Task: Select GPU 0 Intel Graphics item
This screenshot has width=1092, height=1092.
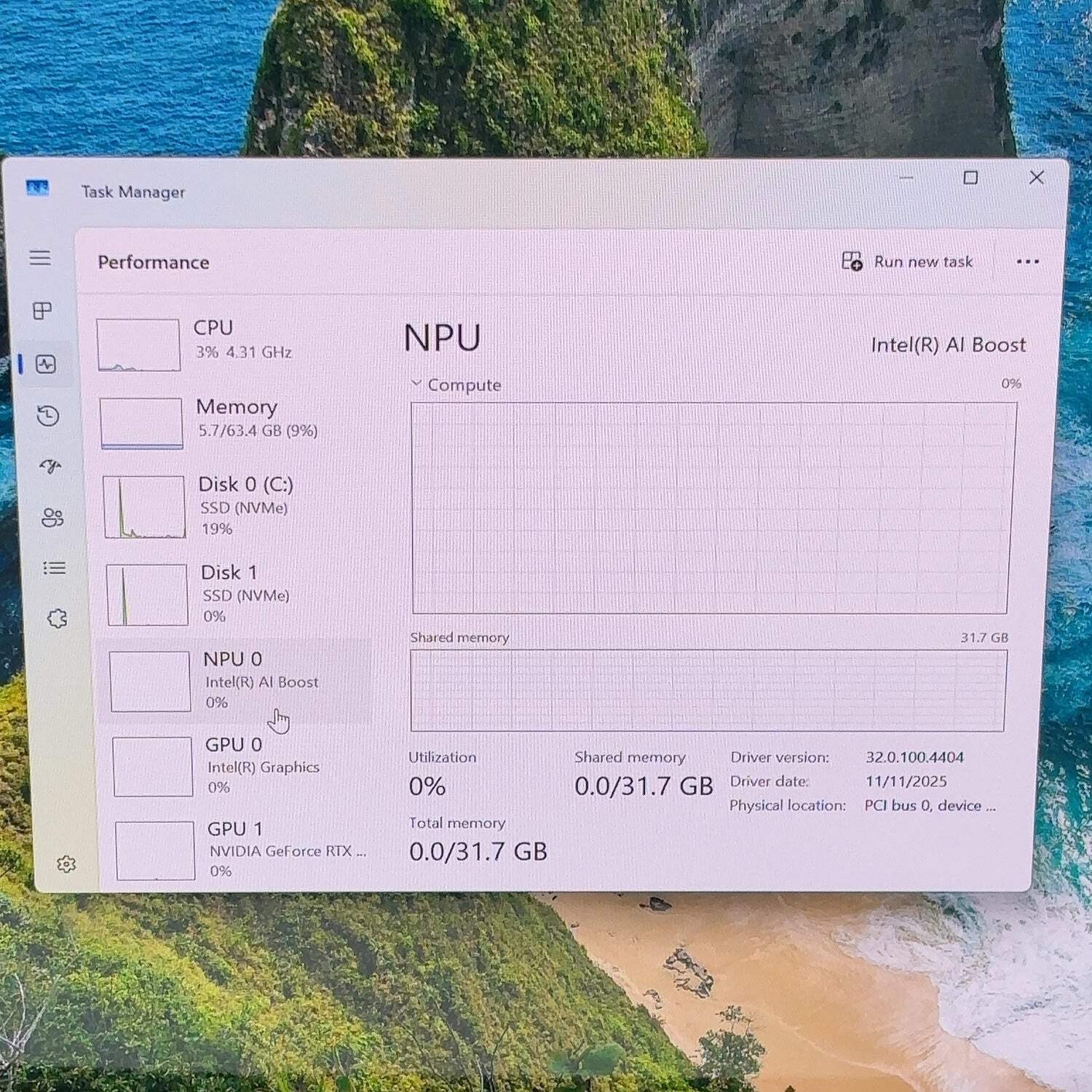Action: coord(242,766)
